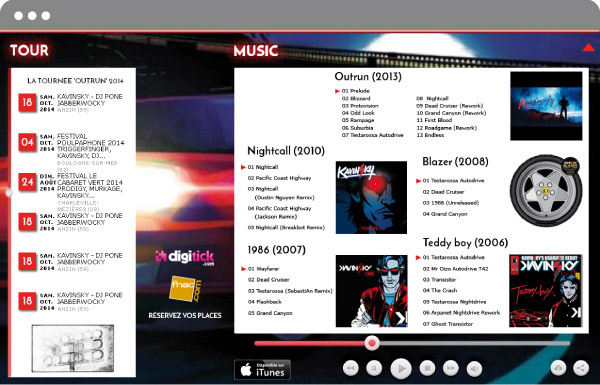
Task: Play 06 Arpanet Nightdrive Rework
Action: (x=461, y=313)
